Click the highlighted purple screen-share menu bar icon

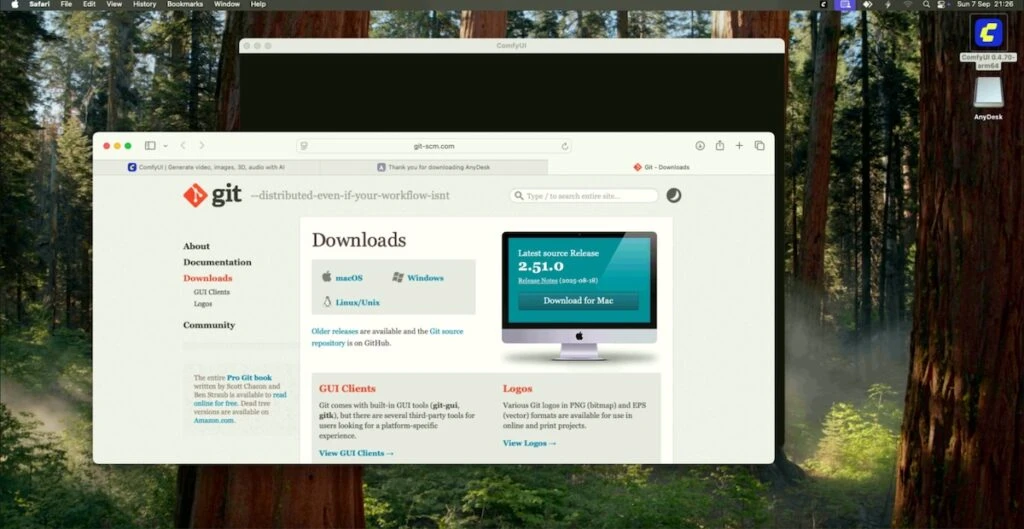(x=845, y=4)
